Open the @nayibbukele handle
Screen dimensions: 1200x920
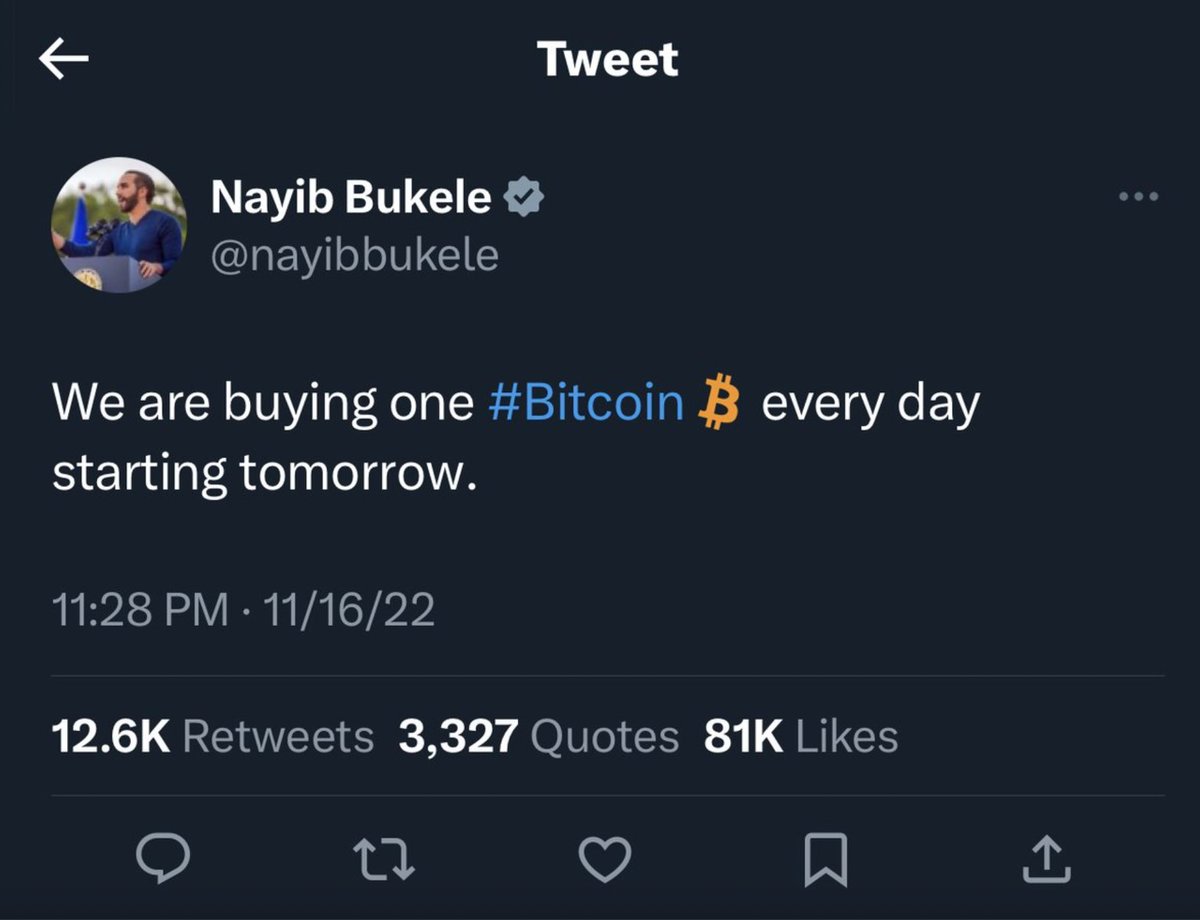coord(354,256)
